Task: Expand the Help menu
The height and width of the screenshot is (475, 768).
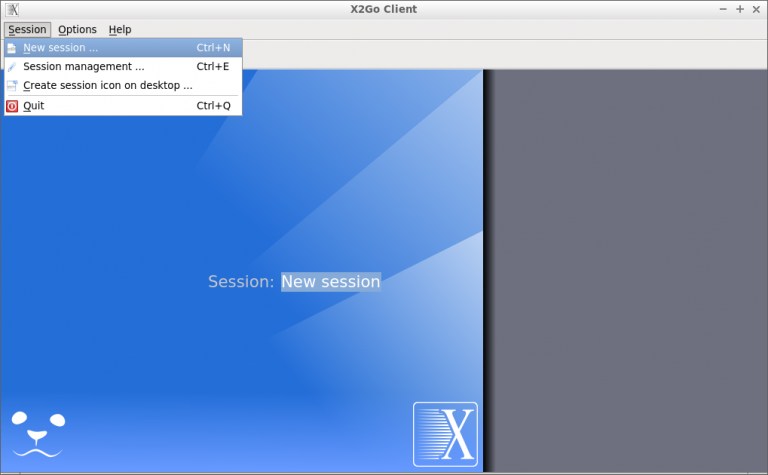Action: [x=120, y=30]
